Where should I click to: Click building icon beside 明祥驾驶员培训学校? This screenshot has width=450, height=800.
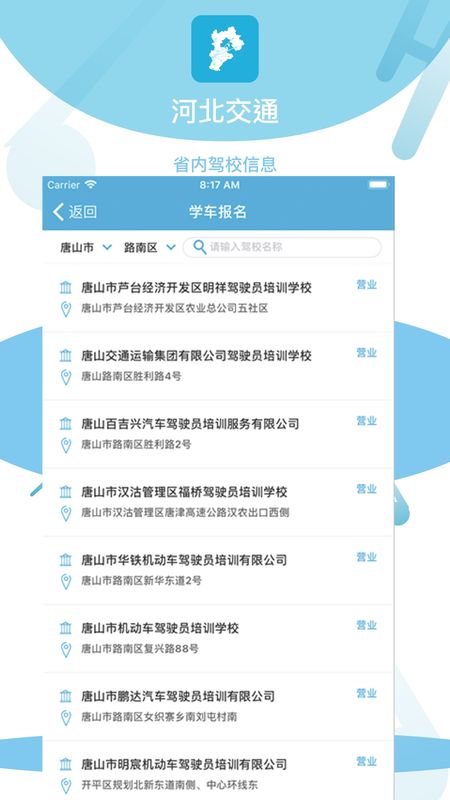[66, 287]
